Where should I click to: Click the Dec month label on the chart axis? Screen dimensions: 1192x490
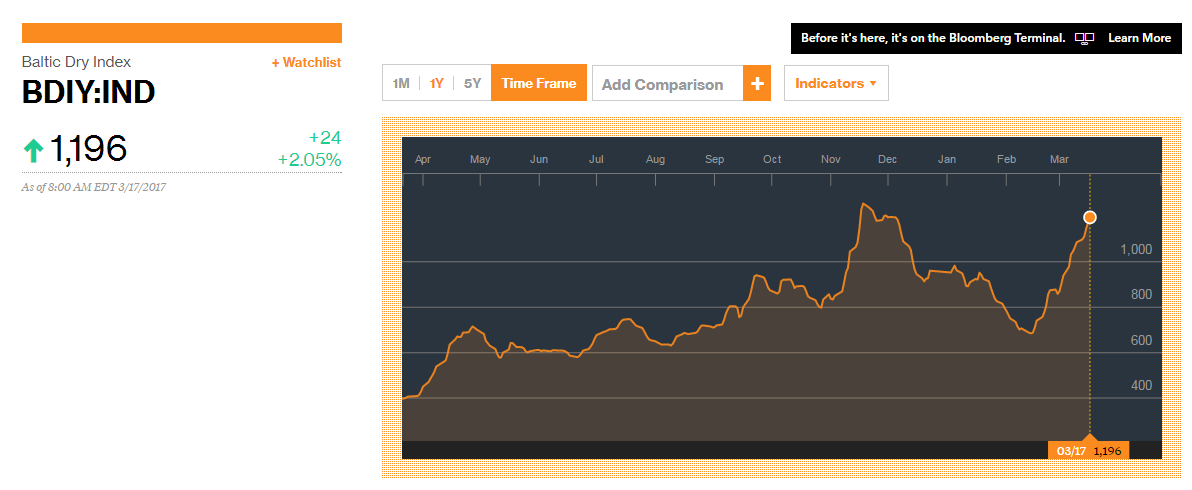pos(887,159)
